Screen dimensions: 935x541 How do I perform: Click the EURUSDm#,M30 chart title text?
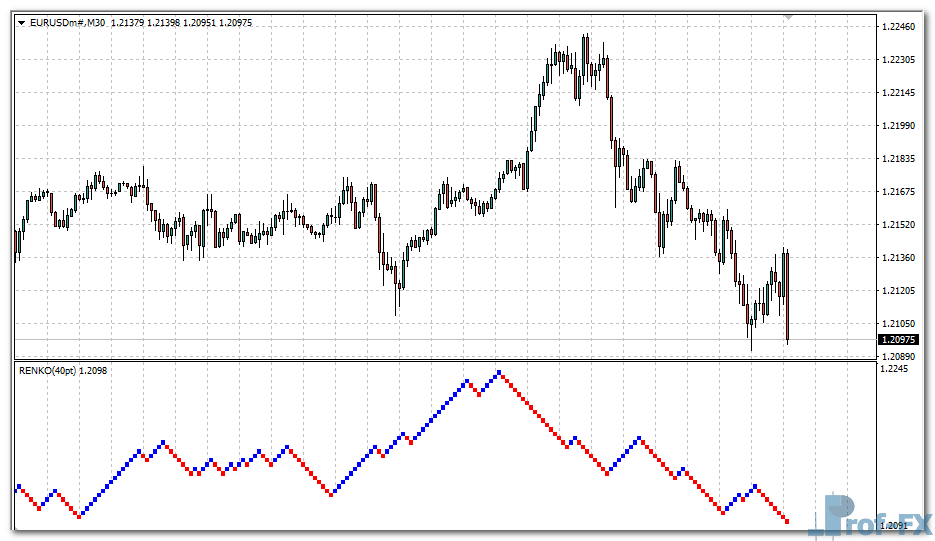[x=67, y=23]
